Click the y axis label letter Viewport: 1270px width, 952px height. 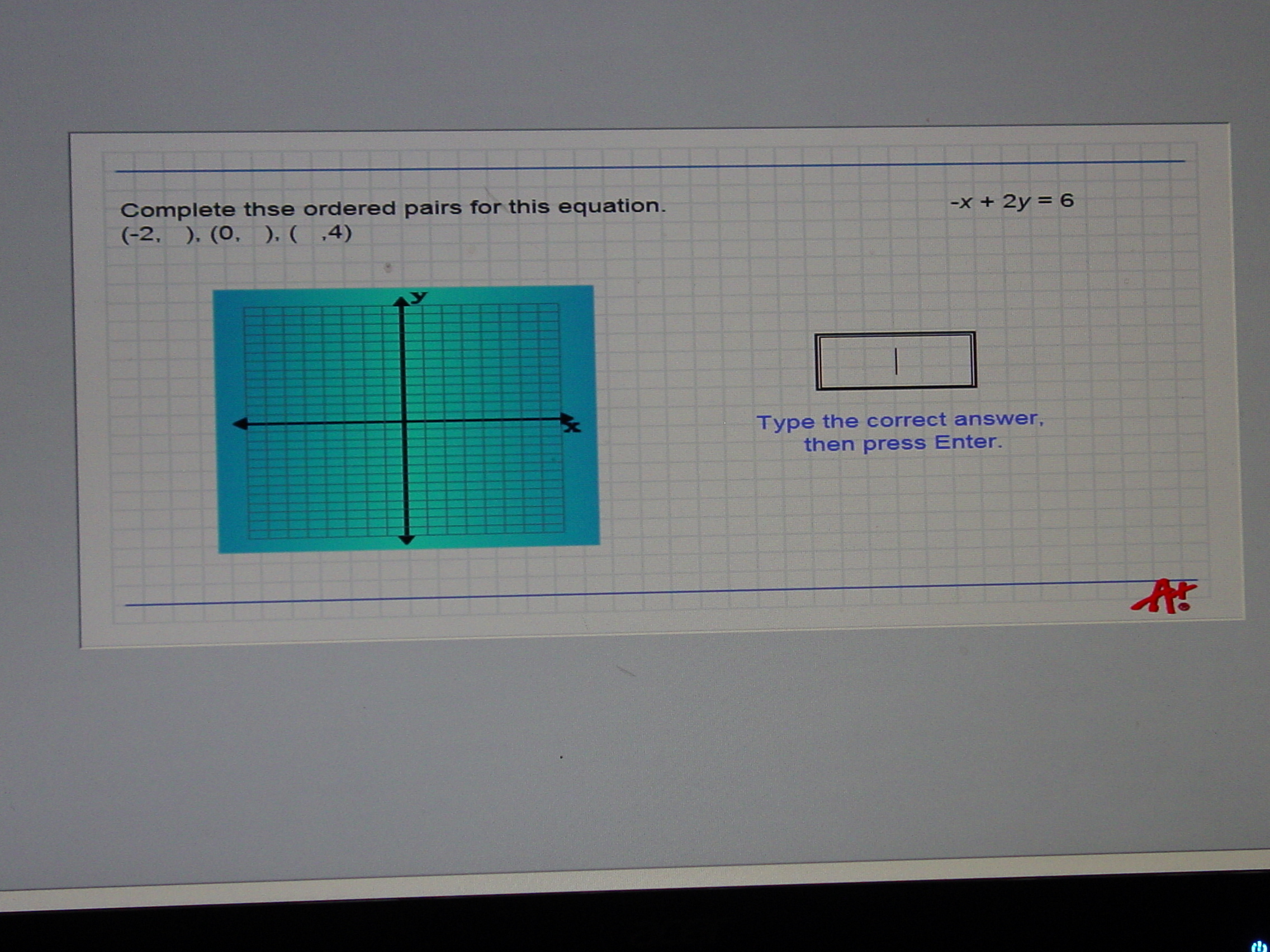419,296
